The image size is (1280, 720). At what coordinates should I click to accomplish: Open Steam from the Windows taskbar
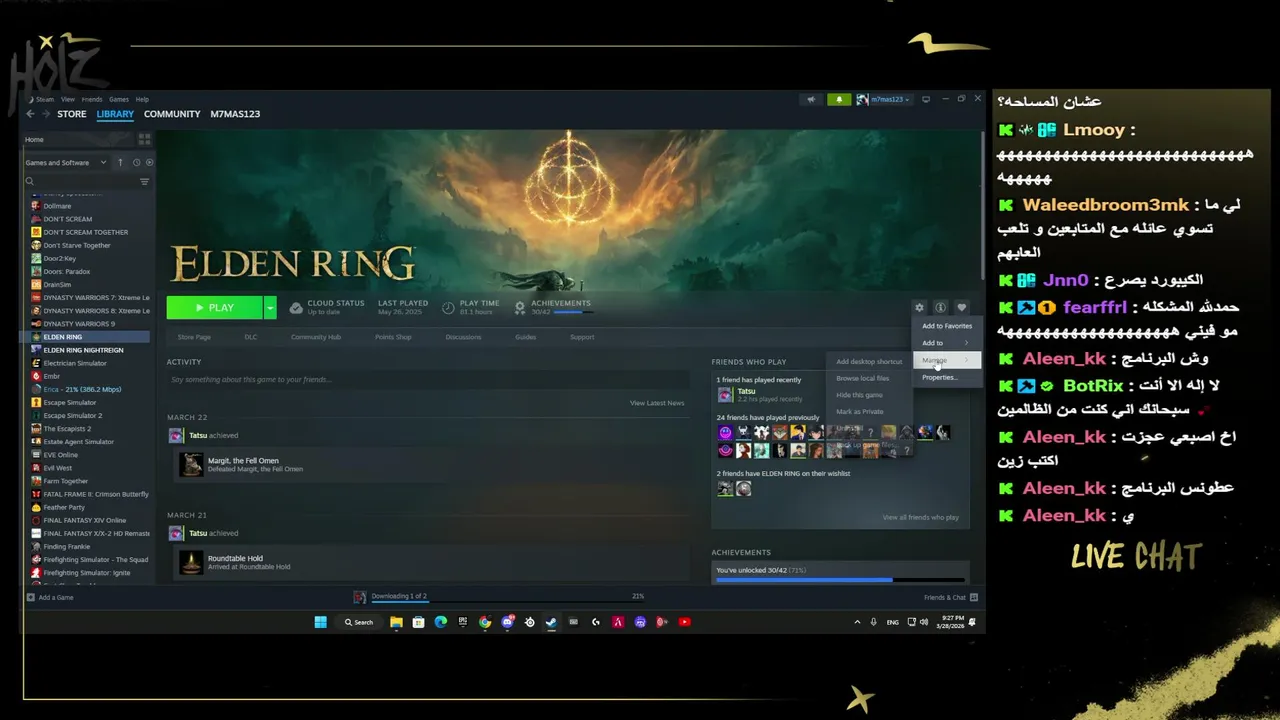[x=551, y=622]
